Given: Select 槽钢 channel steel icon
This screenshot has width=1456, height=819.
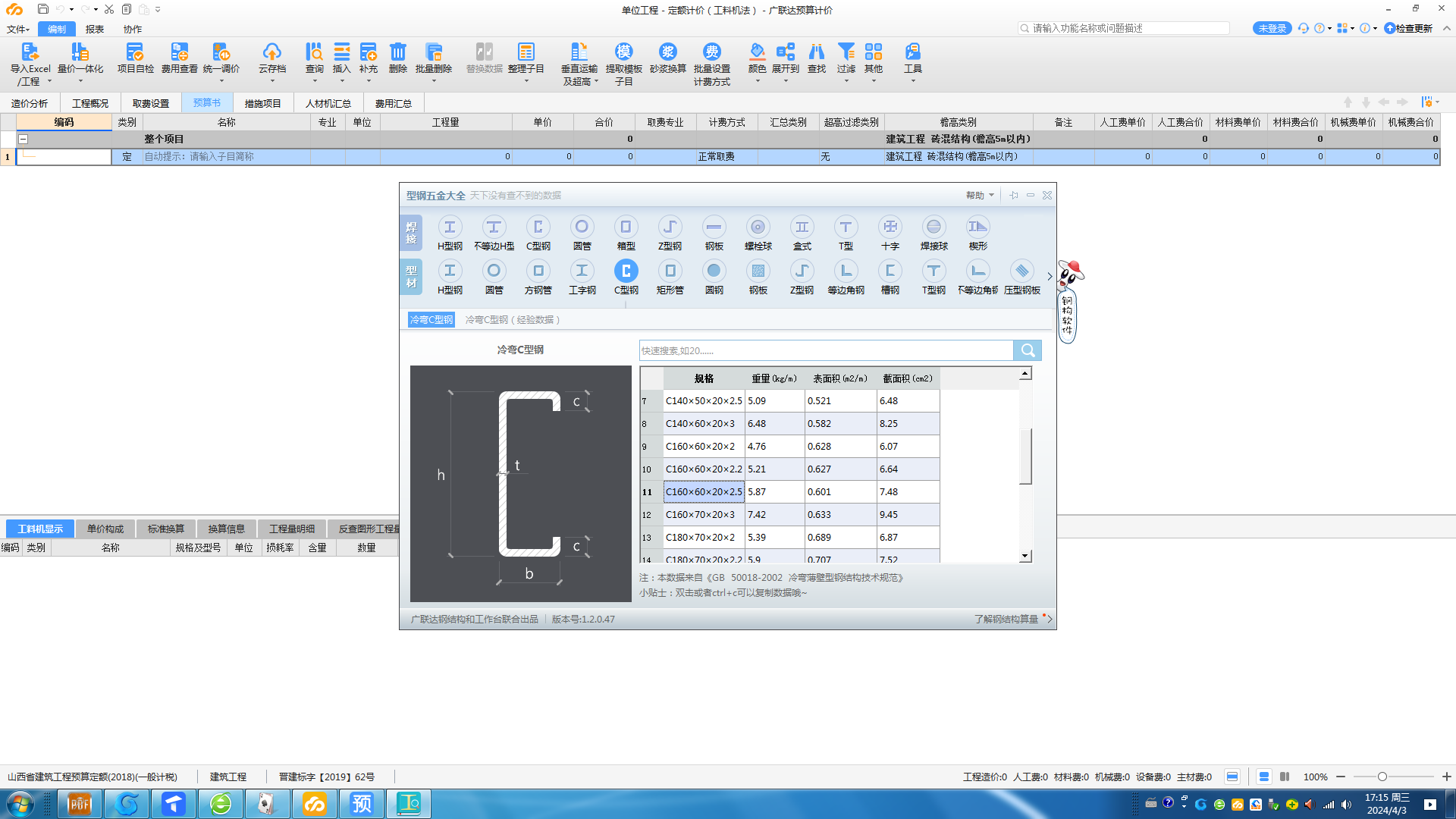Looking at the screenshot, I should 890,271.
